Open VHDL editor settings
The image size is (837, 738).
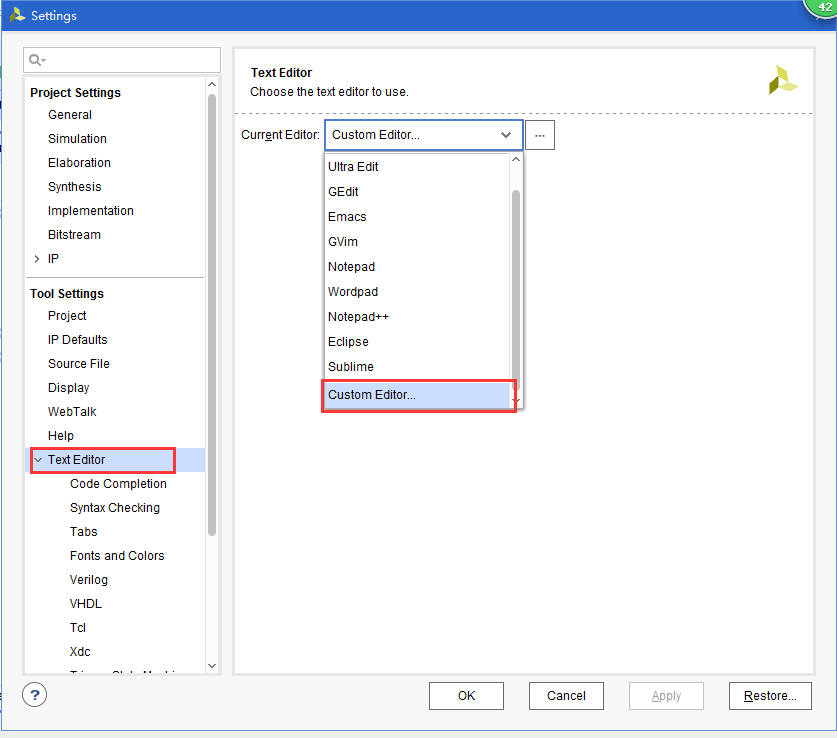point(85,604)
